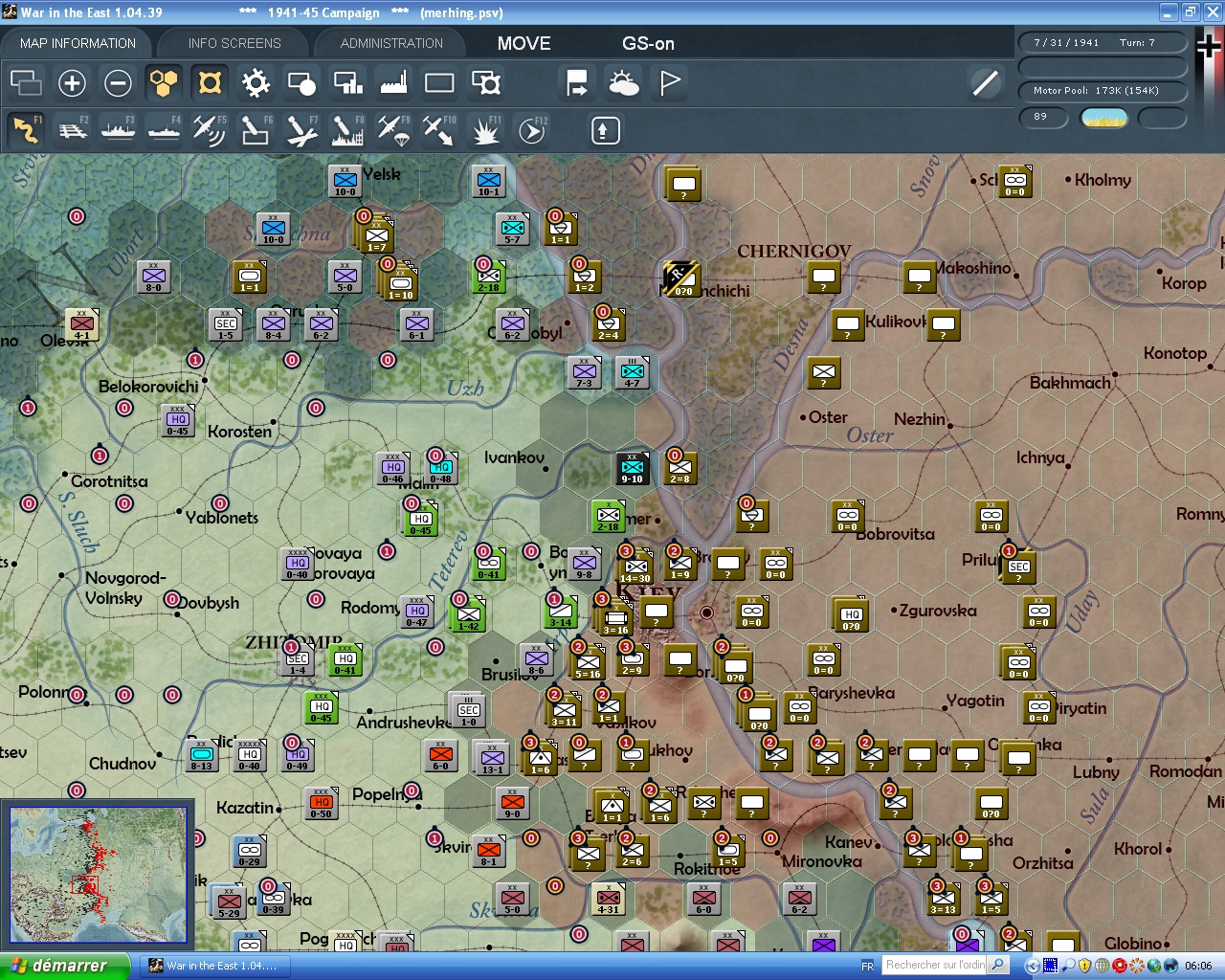Click the minimap overview in the corner
The image size is (1225, 980).
point(98,876)
